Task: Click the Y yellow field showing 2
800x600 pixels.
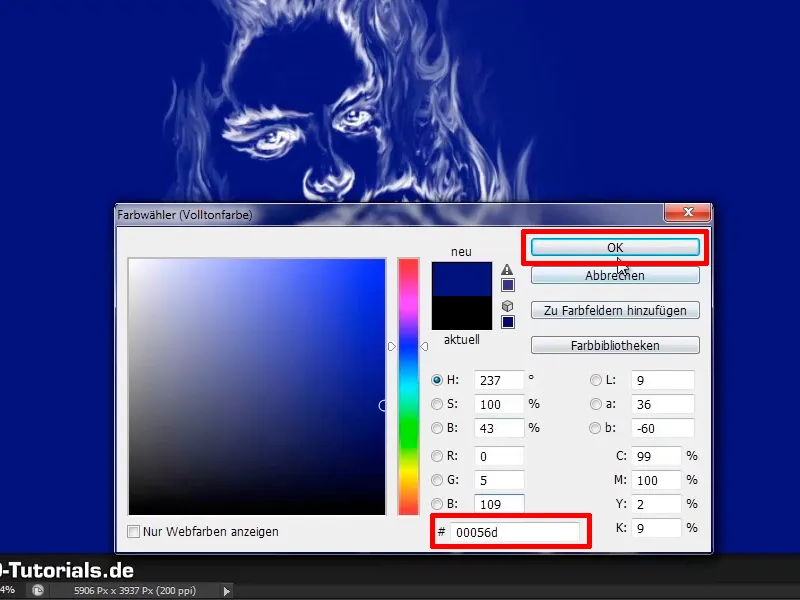Action: point(656,504)
